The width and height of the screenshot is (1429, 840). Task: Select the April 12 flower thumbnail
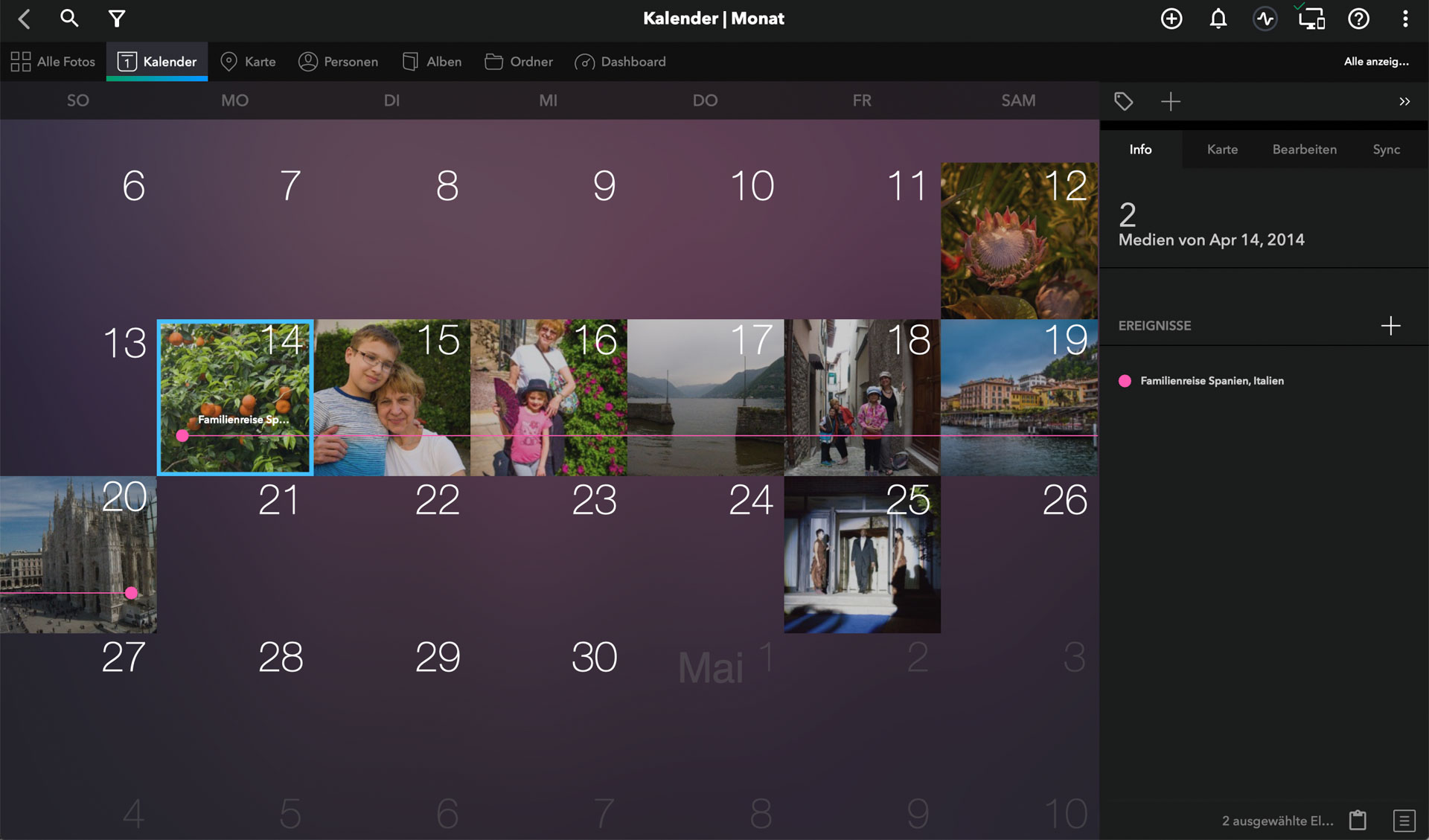coord(1019,241)
